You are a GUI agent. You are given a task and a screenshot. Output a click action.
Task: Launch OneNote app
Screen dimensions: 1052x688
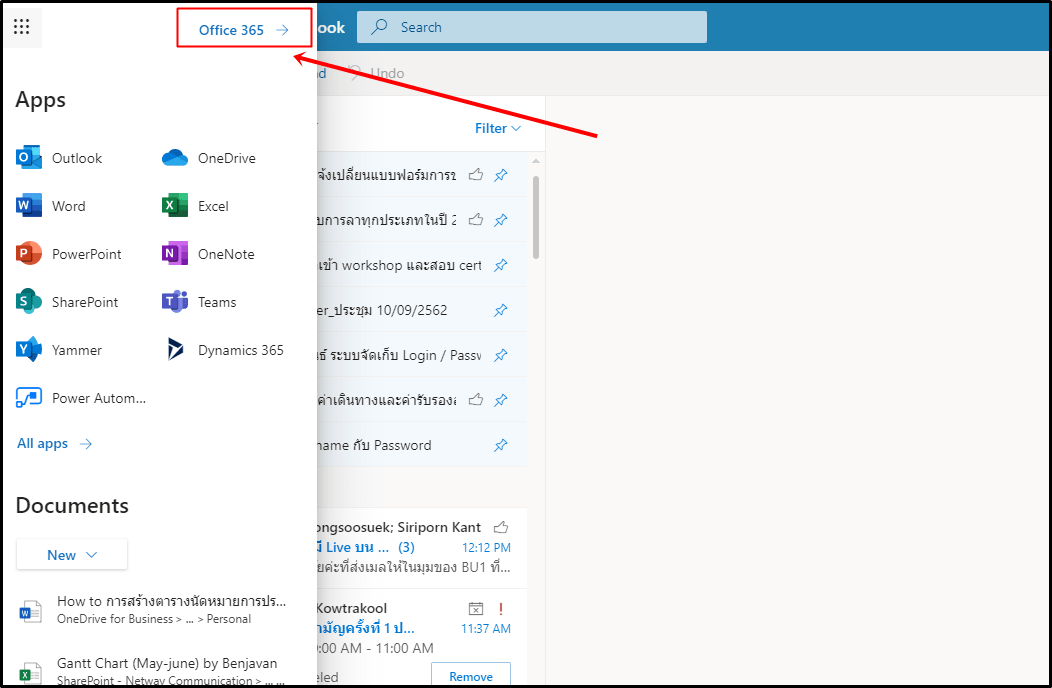coord(208,254)
